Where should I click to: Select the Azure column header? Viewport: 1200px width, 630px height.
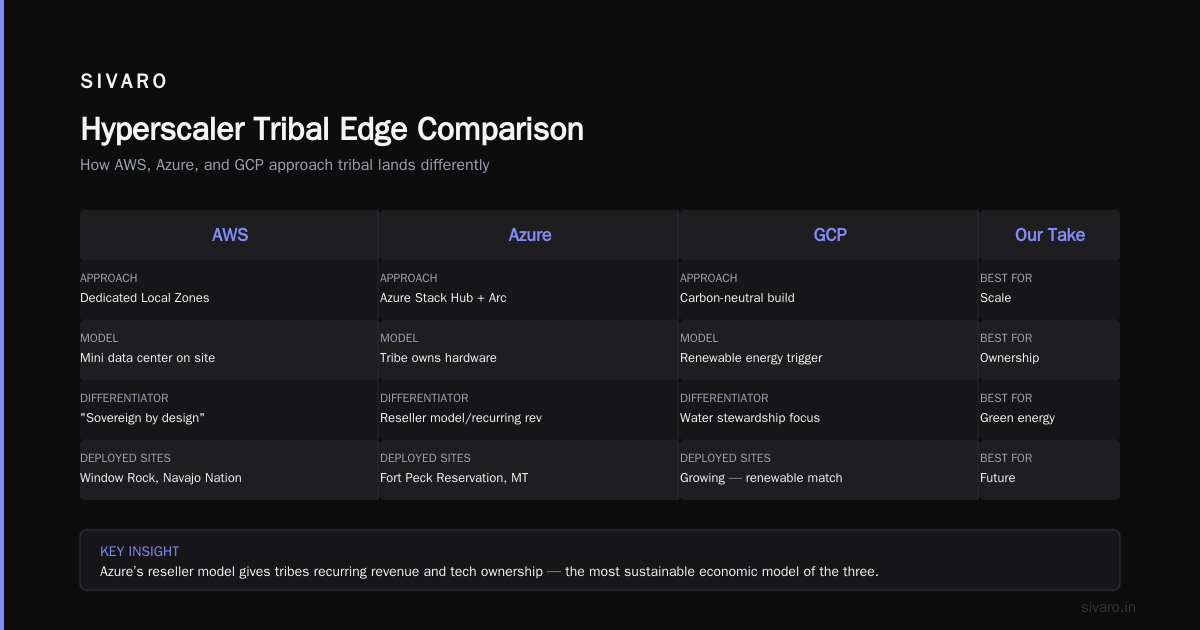click(530, 235)
